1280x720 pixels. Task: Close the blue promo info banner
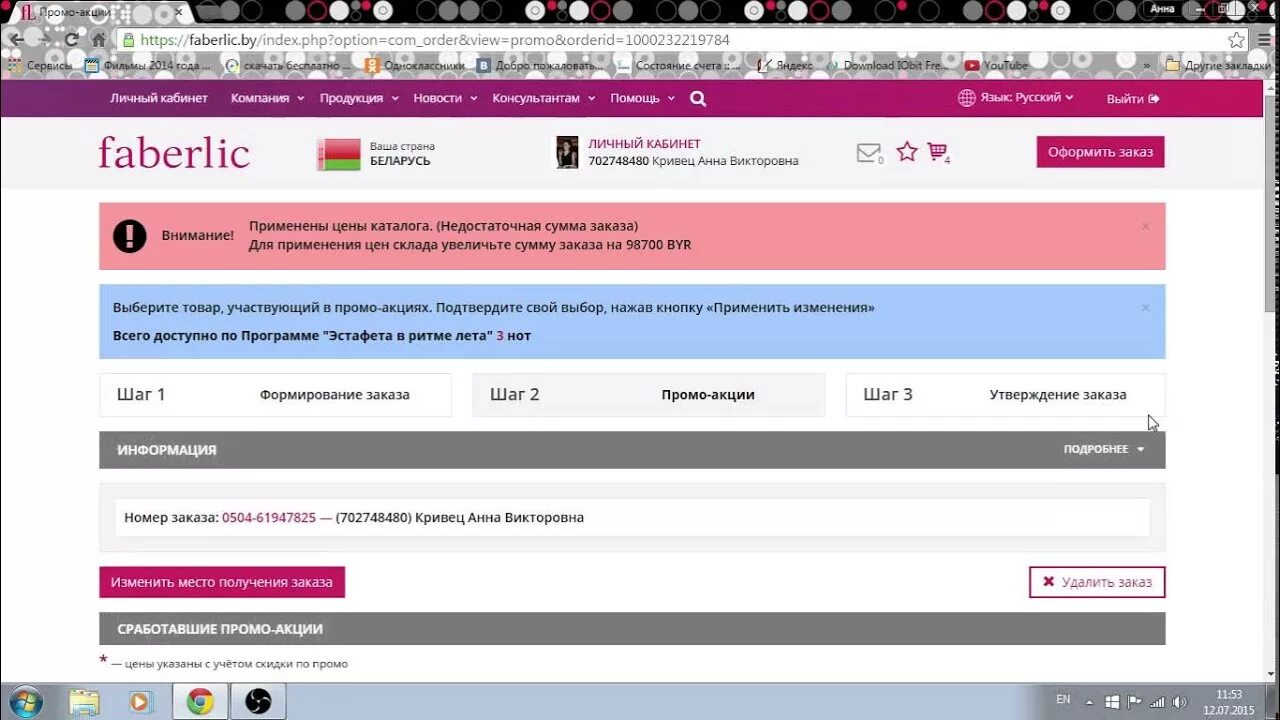1146,307
